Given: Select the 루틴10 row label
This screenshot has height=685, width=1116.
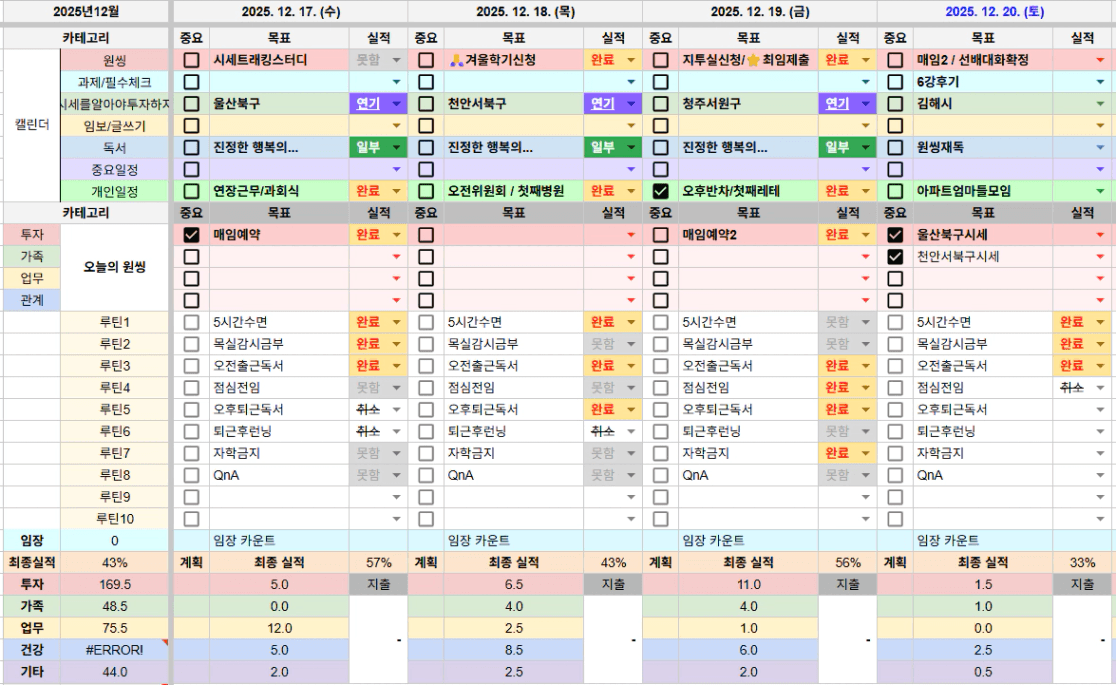Looking at the screenshot, I should point(115,518).
